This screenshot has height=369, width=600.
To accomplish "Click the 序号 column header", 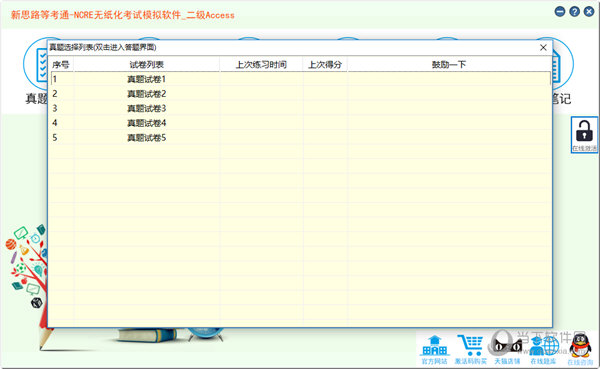I will coord(62,64).
